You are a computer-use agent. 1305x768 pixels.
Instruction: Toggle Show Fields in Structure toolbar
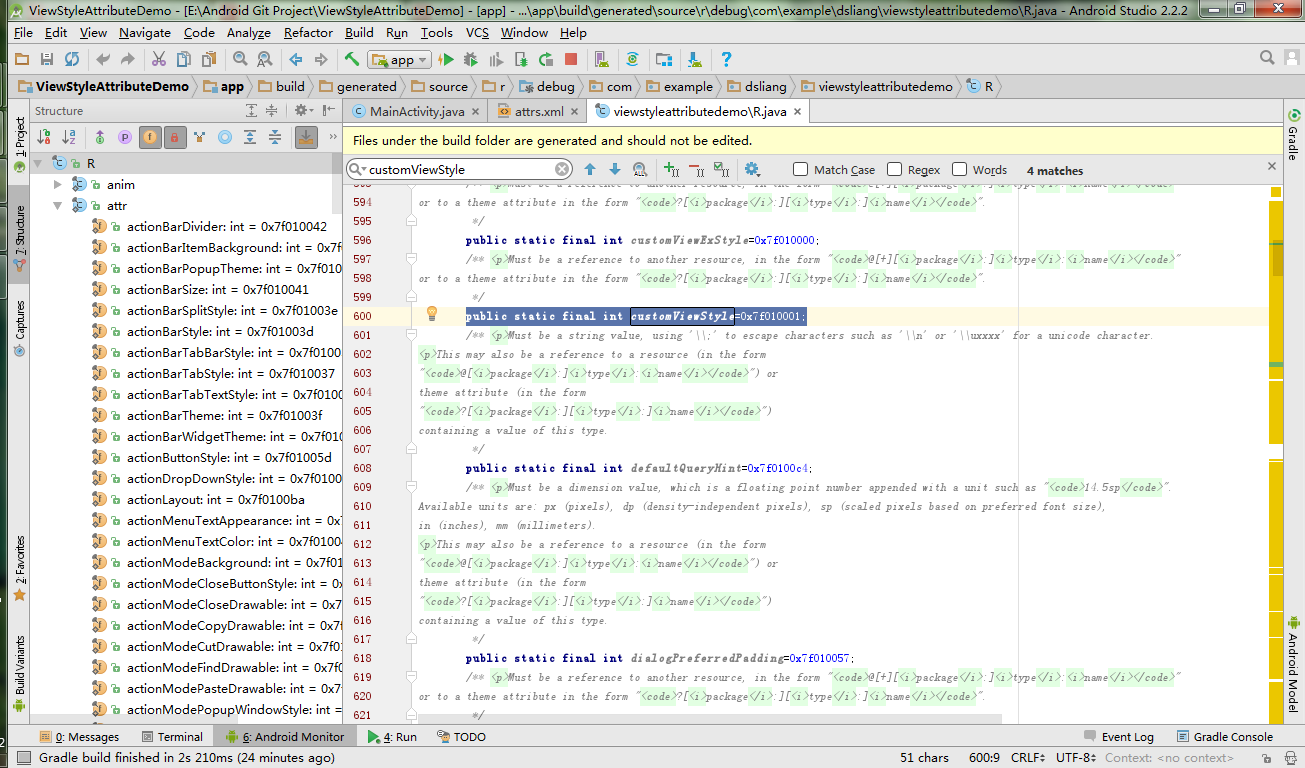click(x=150, y=137)
